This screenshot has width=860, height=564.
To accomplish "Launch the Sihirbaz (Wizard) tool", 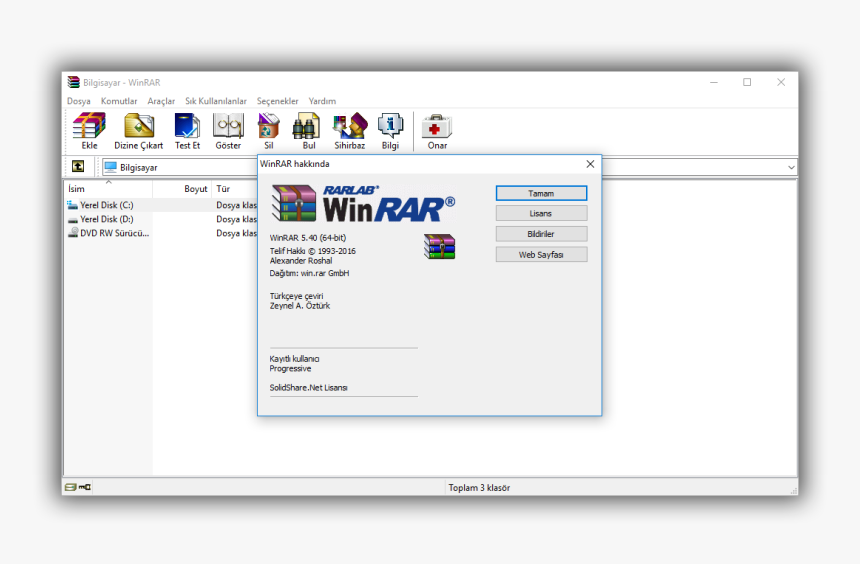I will (x=350, y=126).
